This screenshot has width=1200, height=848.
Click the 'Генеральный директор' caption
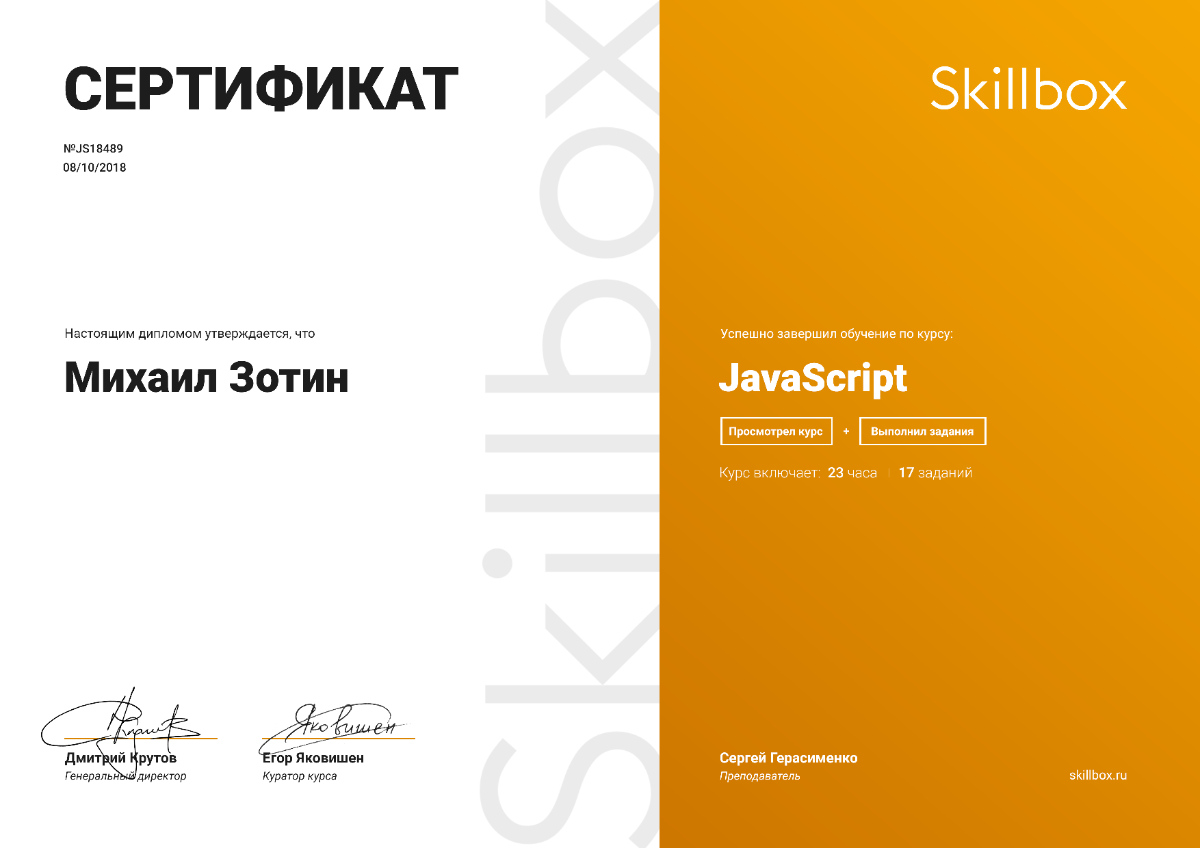coord(125,776)
